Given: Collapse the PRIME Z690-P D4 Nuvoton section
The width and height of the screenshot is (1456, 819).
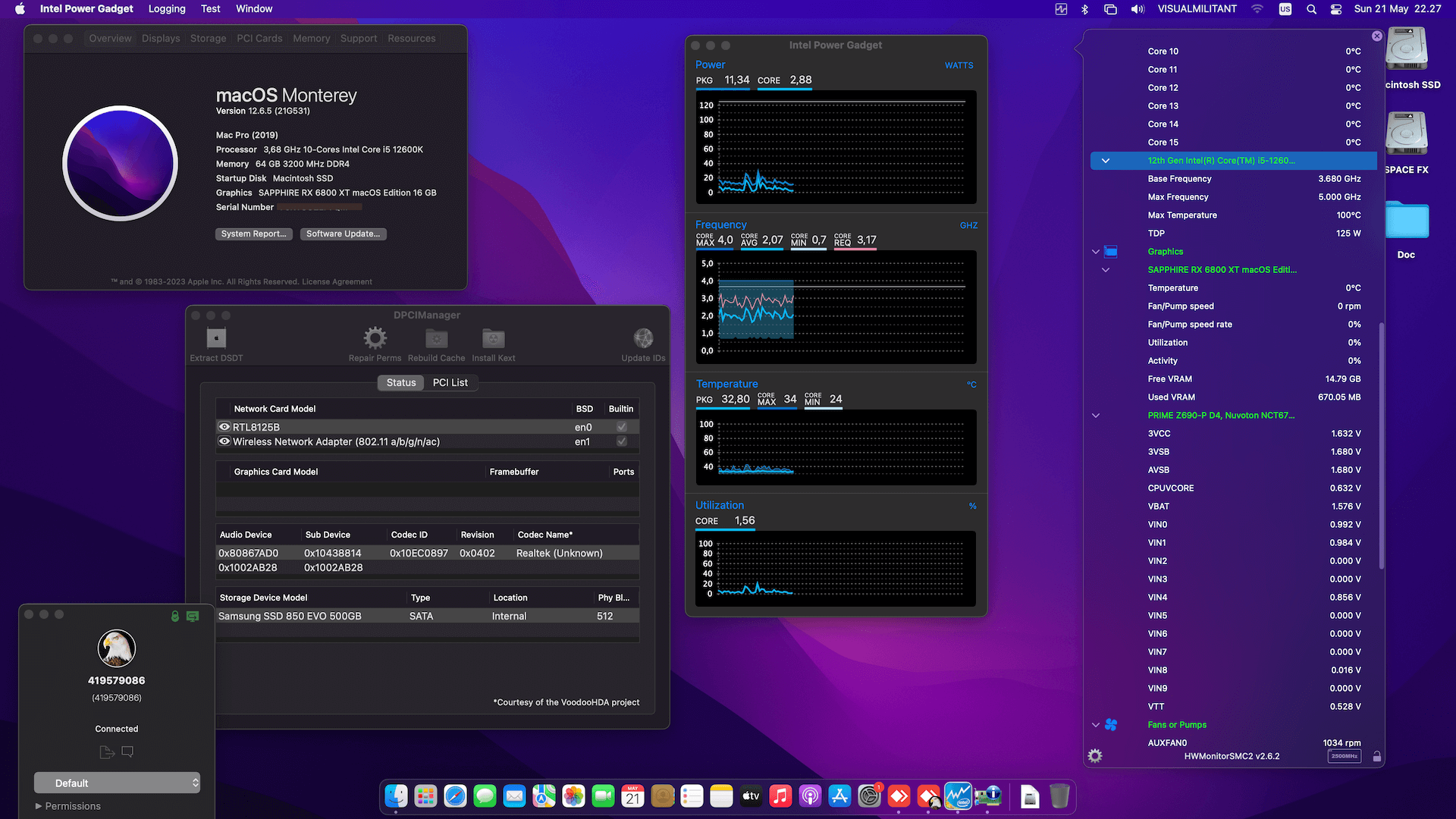Looking at the screenshot, I should tap(1096, 416).
